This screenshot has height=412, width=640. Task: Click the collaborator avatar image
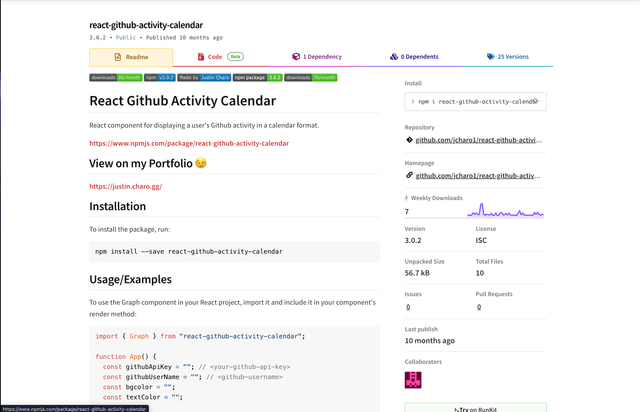click(x=413, y=379)
